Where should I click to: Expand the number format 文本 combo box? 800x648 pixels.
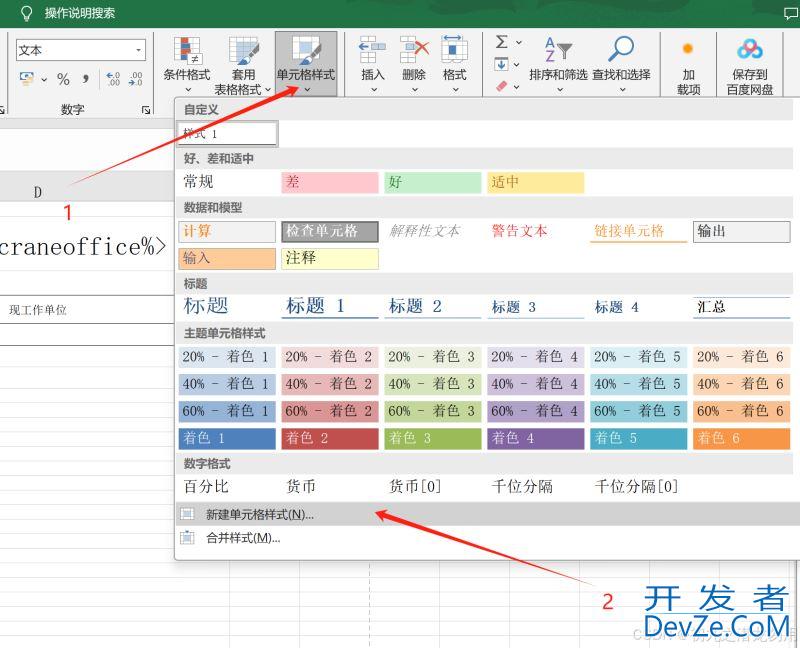138,50
